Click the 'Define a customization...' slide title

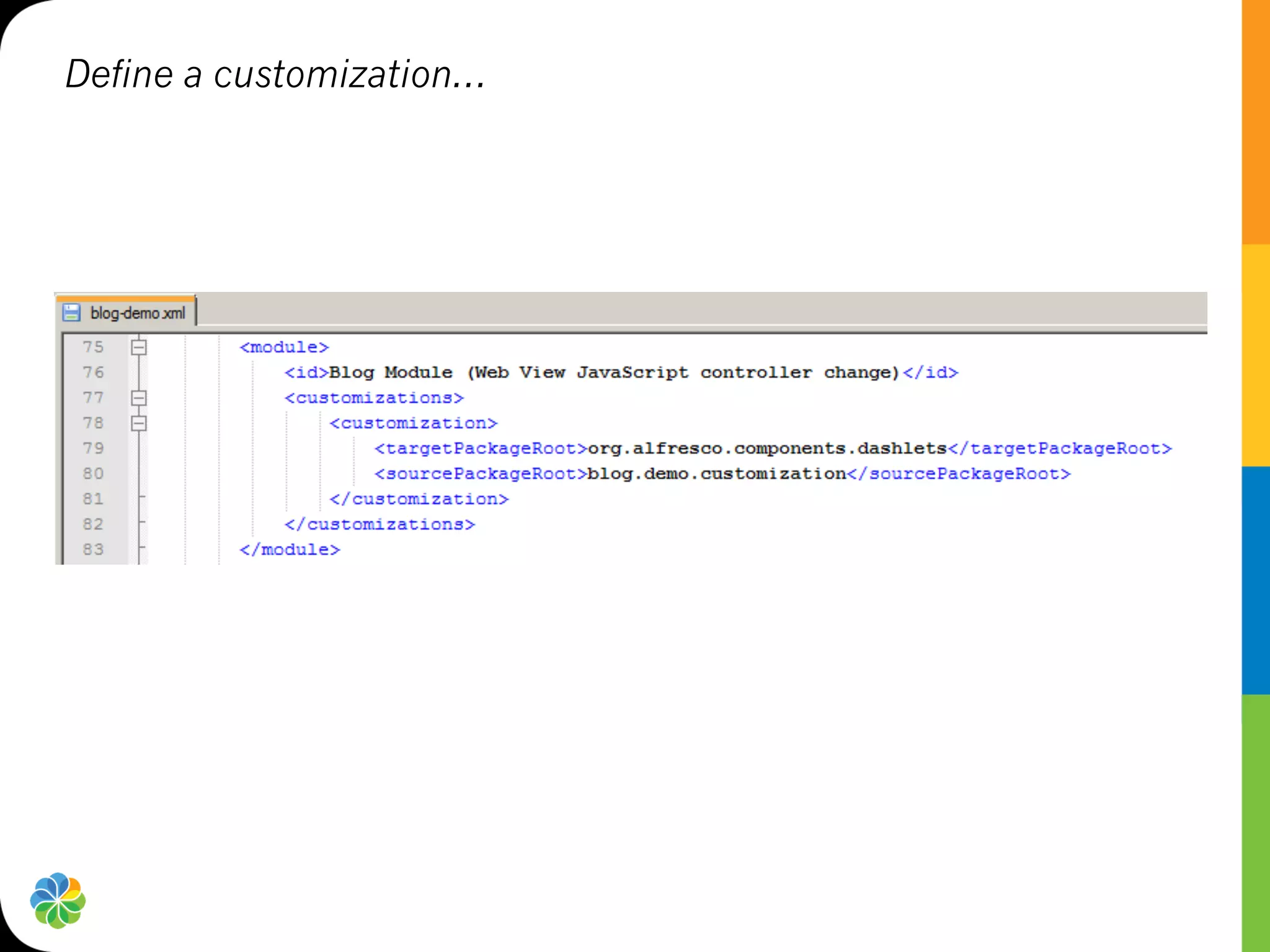pyautogui.click(x=275, y=74)
